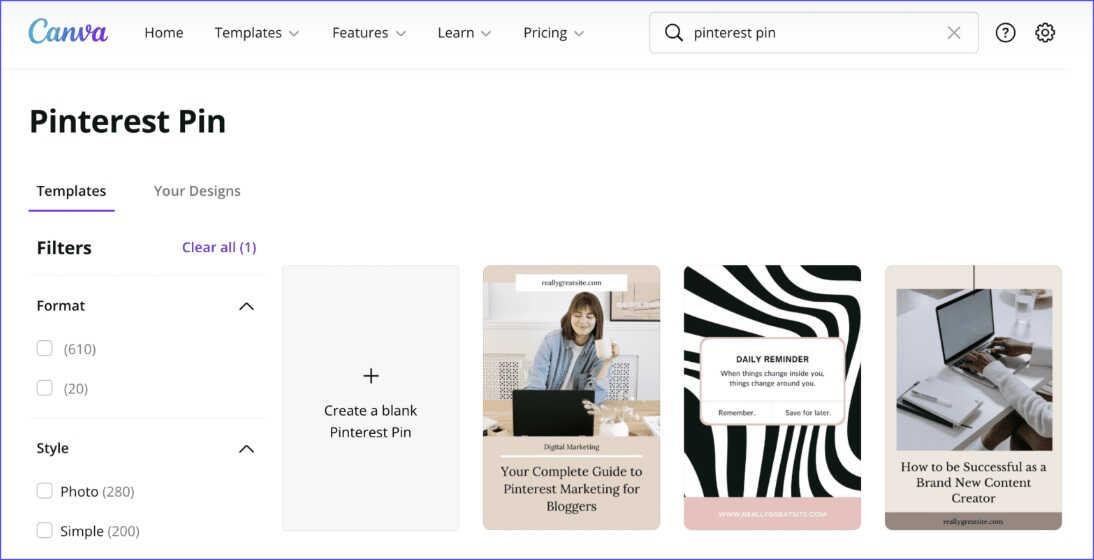Screen dimensions: 1094x560
Task: Open the Pricing dropdown menu
Action: (554, 33)
